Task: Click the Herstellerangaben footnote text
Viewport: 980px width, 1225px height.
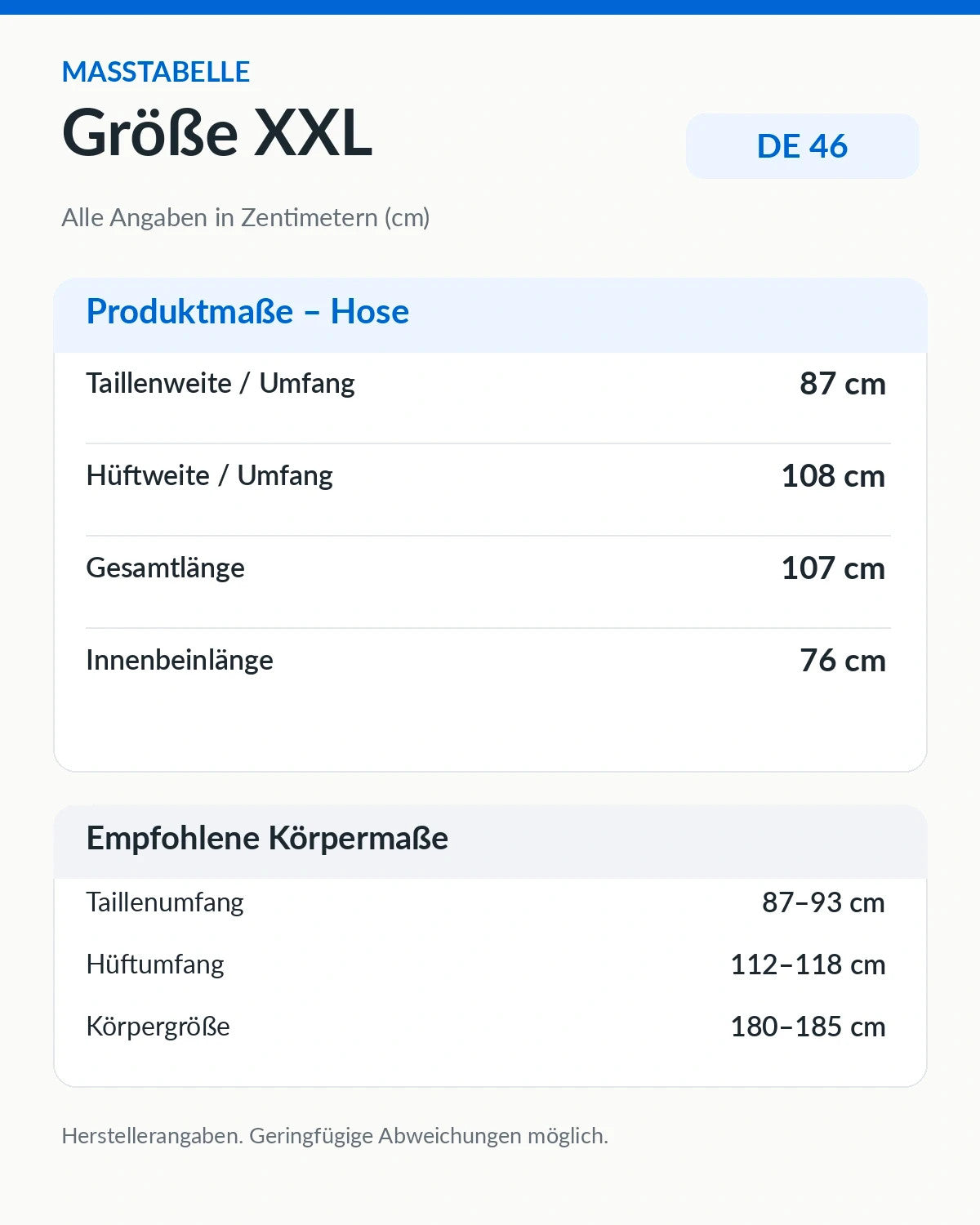Action: point(335,1136)
